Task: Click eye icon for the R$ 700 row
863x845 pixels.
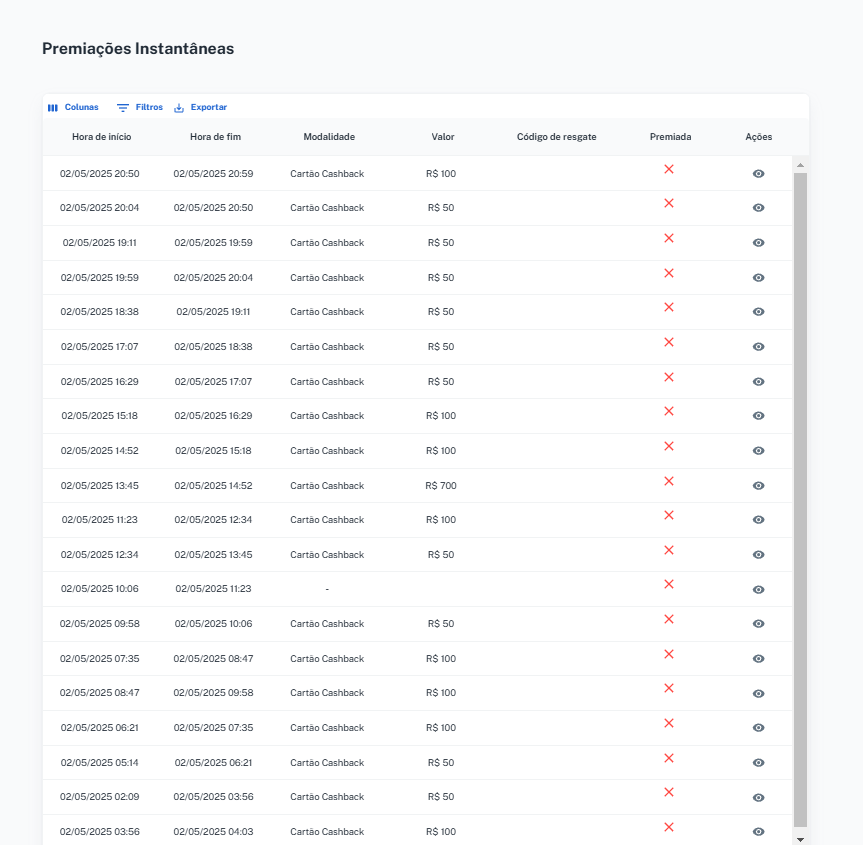Action: [758, 486]
